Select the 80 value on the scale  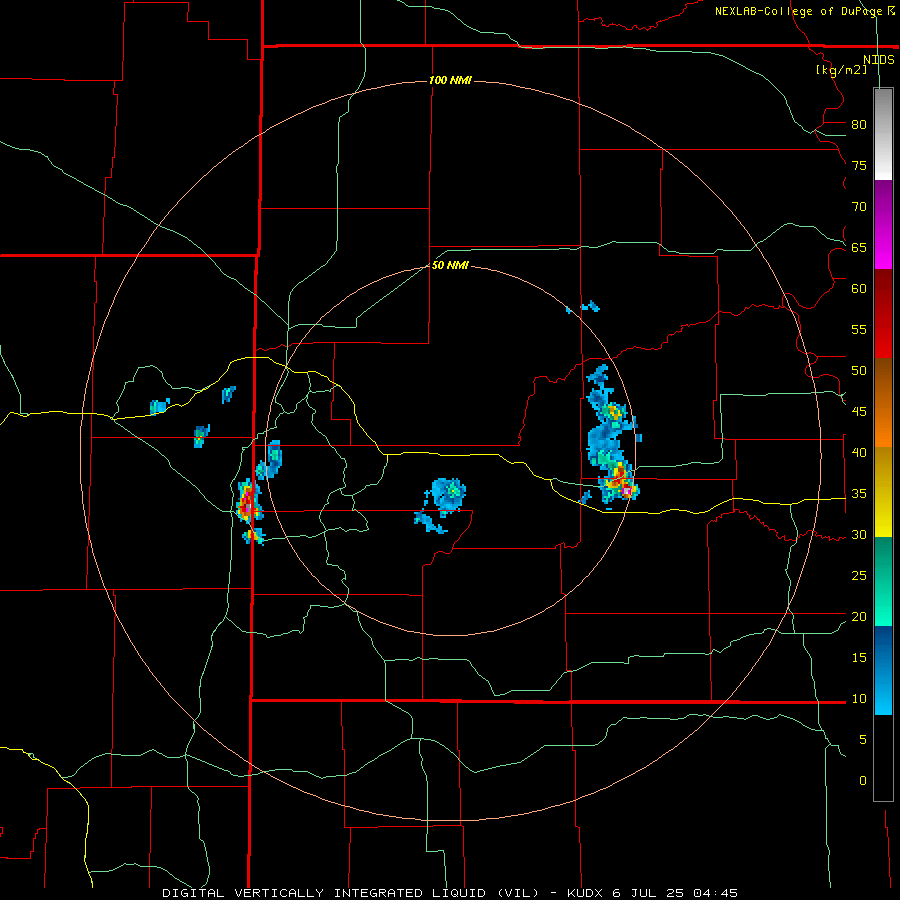pos(859,125)
